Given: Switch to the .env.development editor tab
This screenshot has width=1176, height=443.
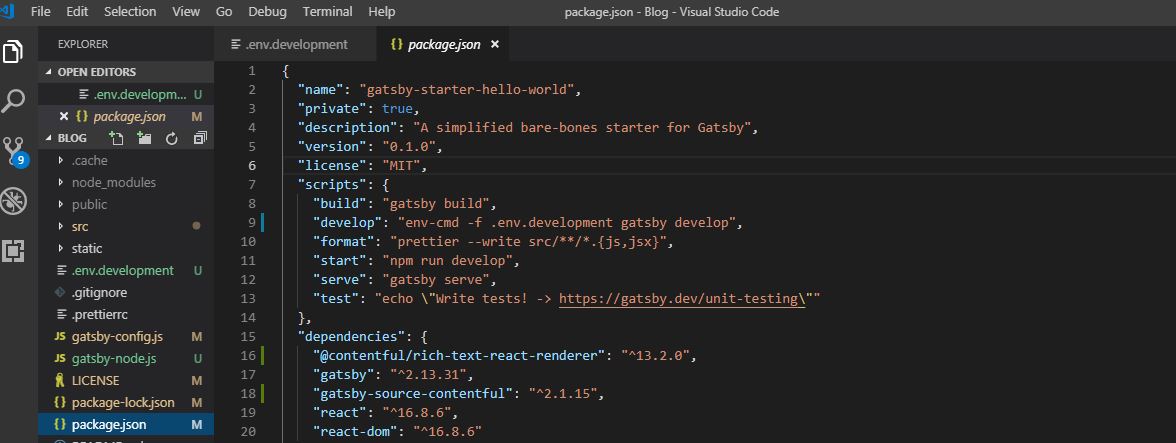Looking at the screenshot, I should [295, 44].
